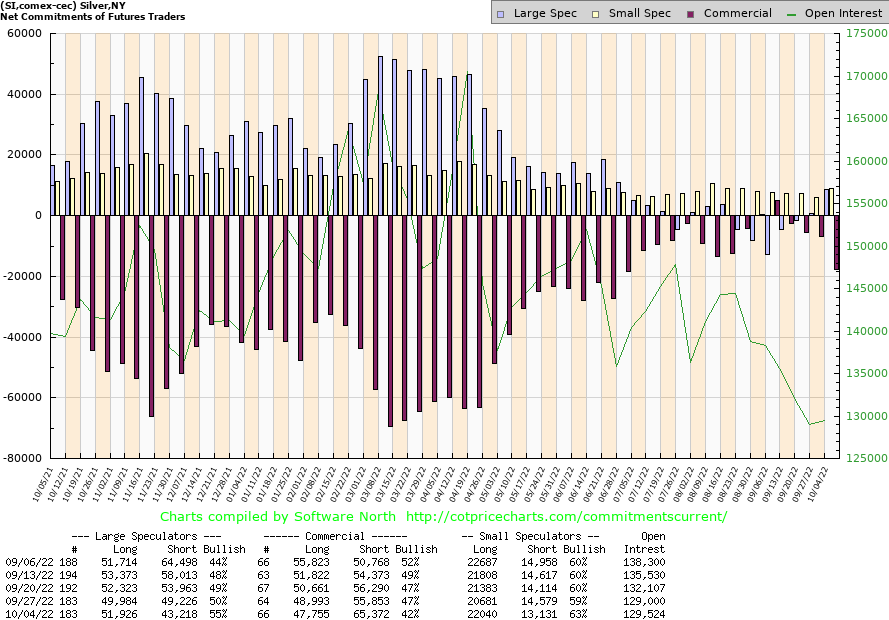Screen dimensions: 889x620
Task: Open the cotpricecharts.com commitmentscurrent URL
Action: [x=567, y=517]
